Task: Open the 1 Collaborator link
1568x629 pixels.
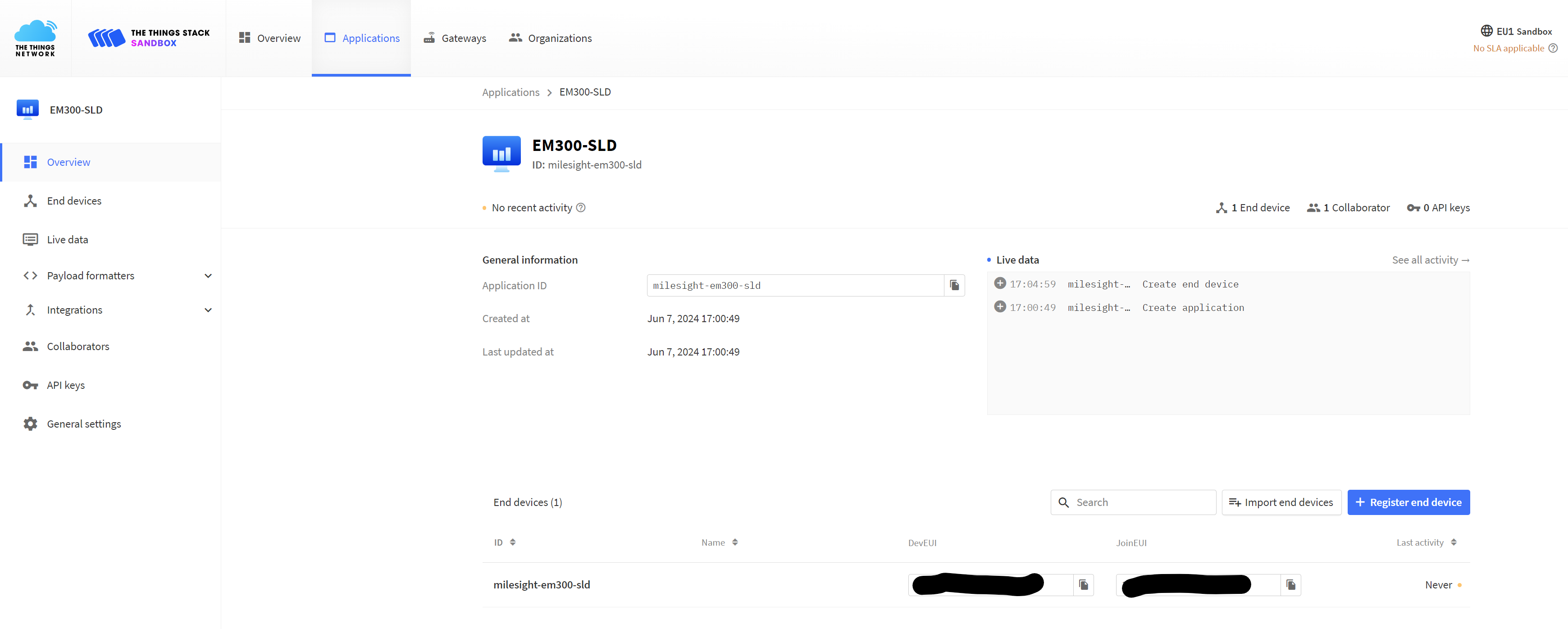Action: click(1348, 208)
